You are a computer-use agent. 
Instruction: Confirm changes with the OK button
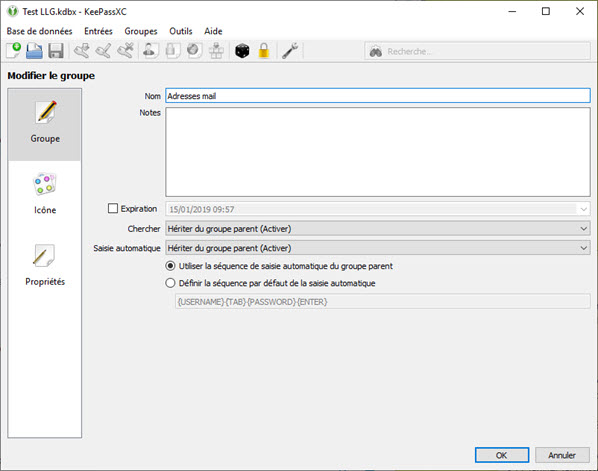502,455
